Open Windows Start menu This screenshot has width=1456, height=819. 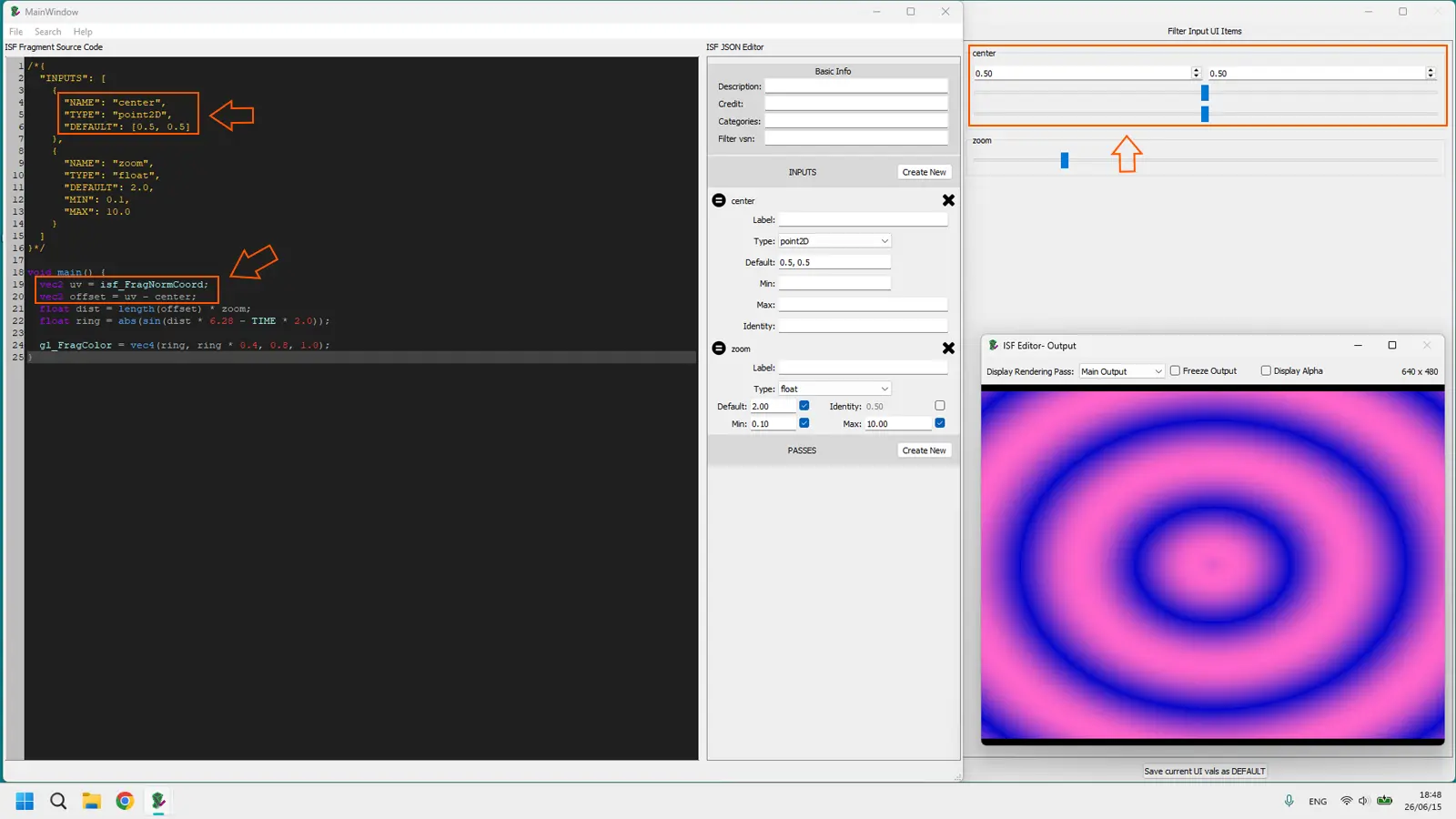(25, 801)
